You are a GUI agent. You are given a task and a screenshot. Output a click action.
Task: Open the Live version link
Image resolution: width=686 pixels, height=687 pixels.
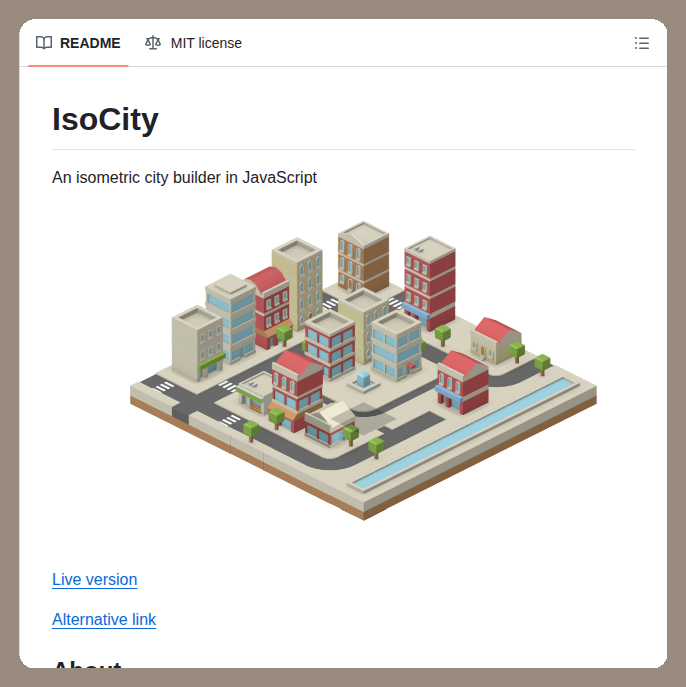pyautogui.click(x=95, y=579)
